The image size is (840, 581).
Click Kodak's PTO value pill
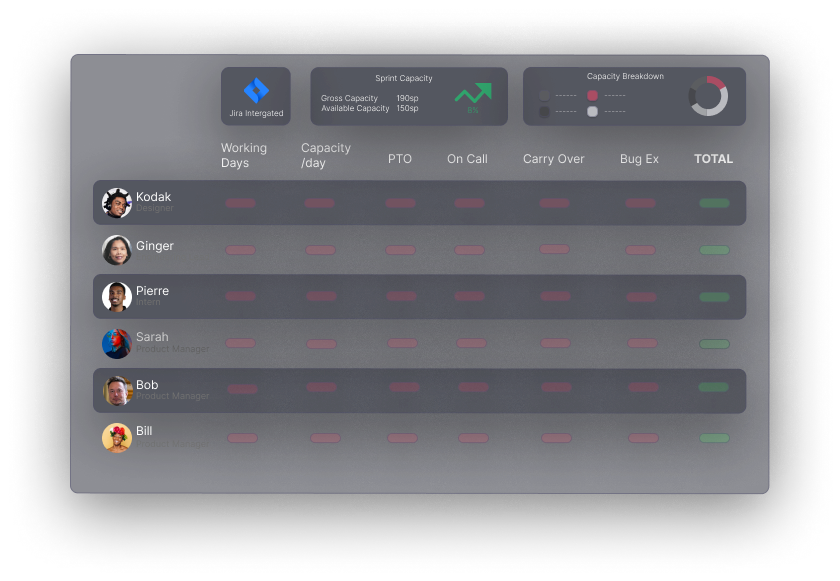(400, 203)
